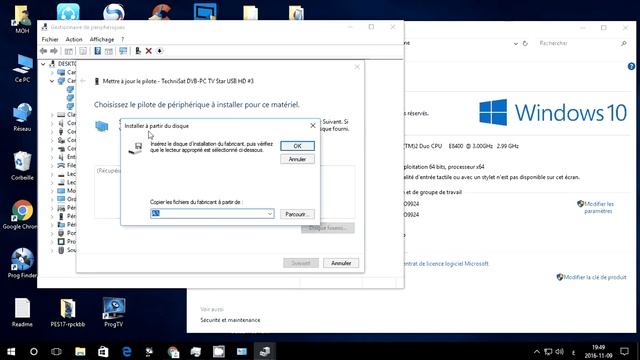Click the volume speaker tray icon
The width and height of the screenshot is (640, 360).
tap(560, 352)
